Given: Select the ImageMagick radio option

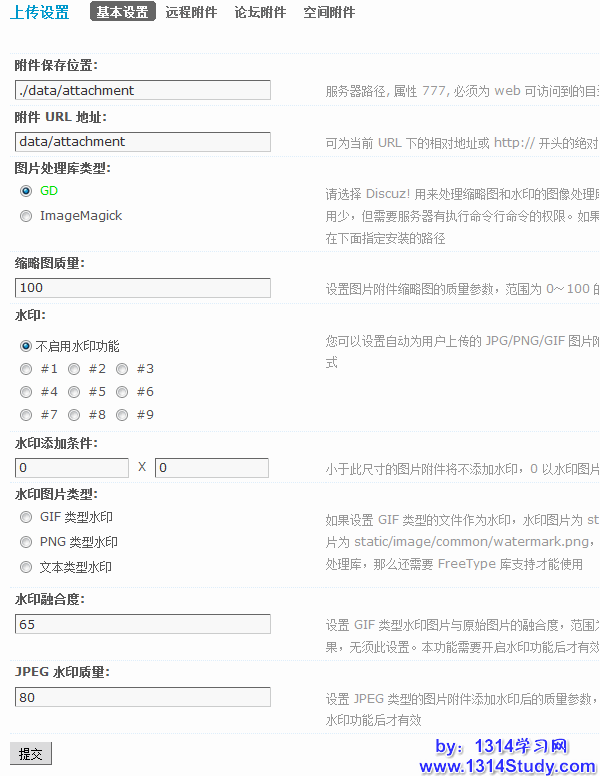Looking at the screenshot, I should pos(26,215).
